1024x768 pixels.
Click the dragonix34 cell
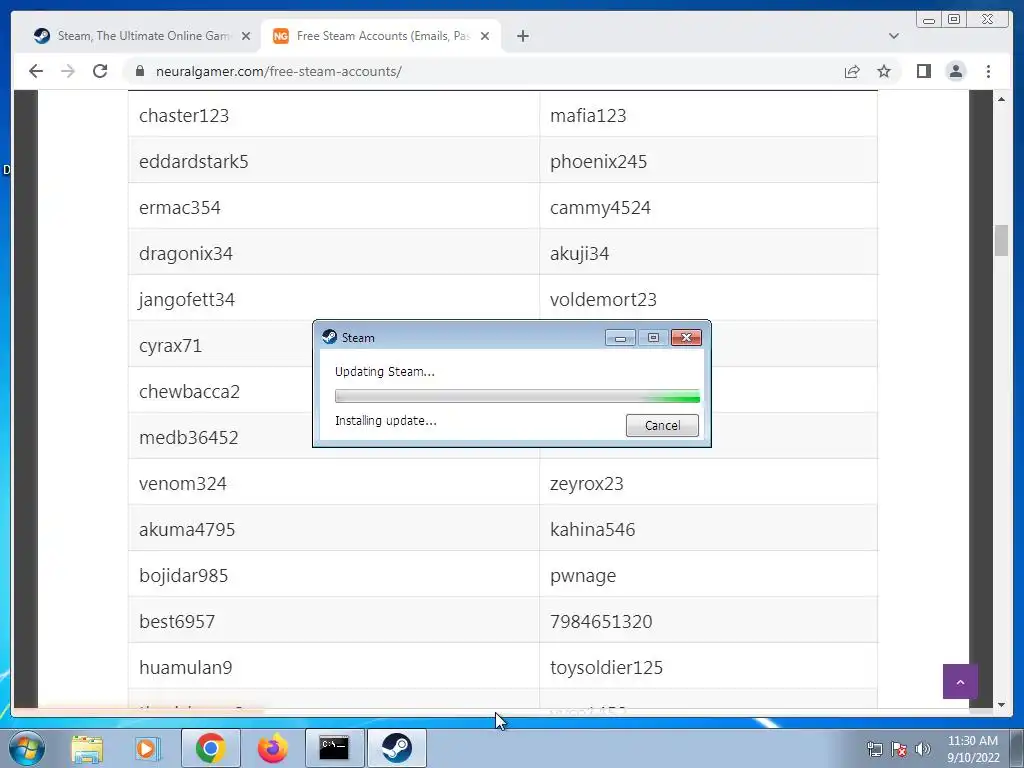tap(334, 252)
